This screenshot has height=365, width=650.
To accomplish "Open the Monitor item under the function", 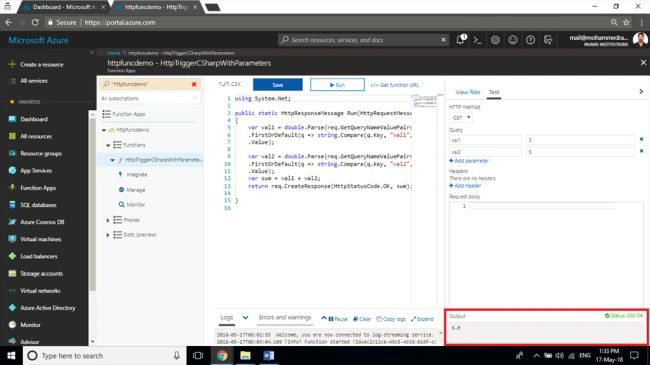I will pos(136,204).
